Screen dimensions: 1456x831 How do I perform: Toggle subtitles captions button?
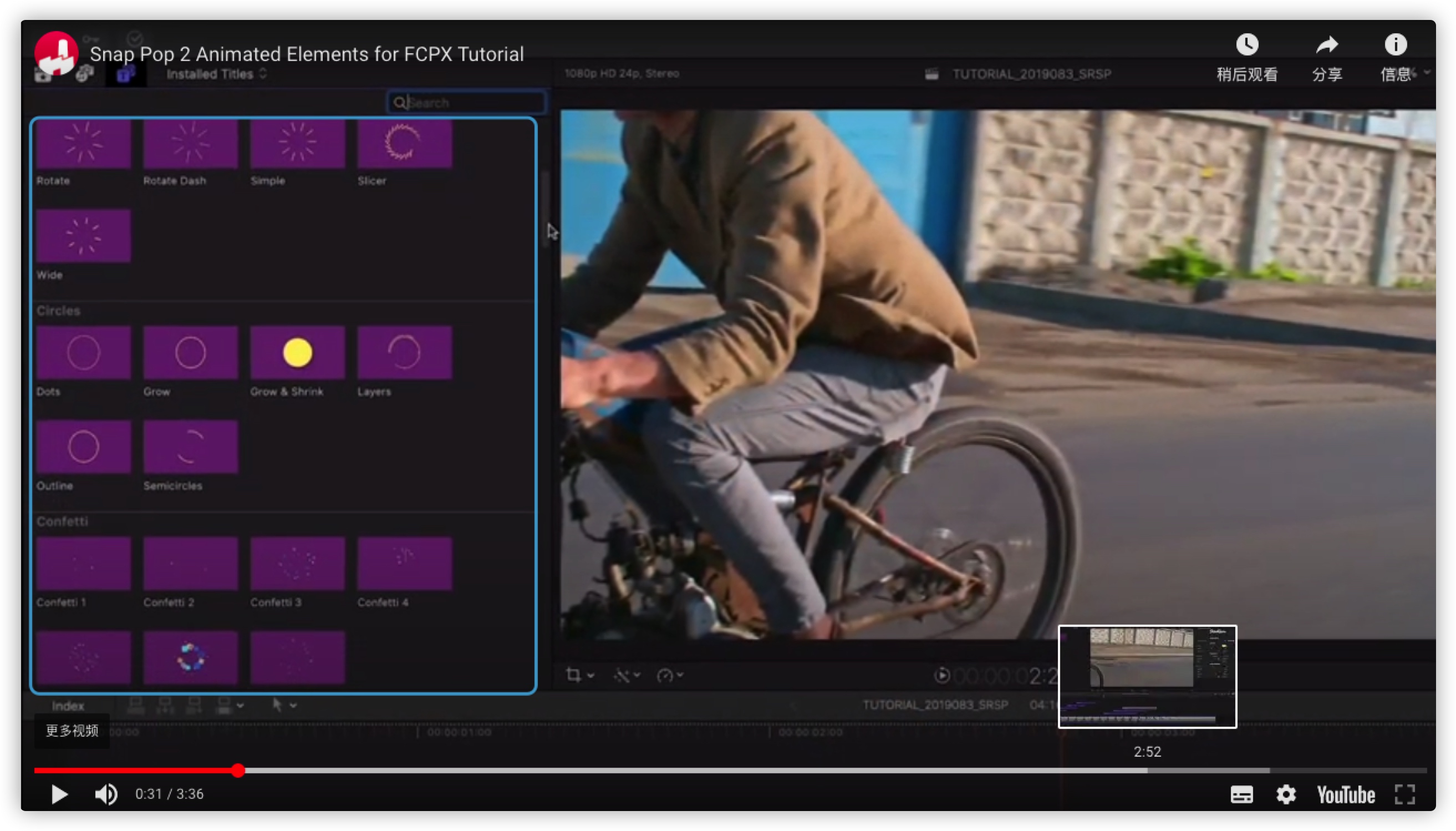1241,794
